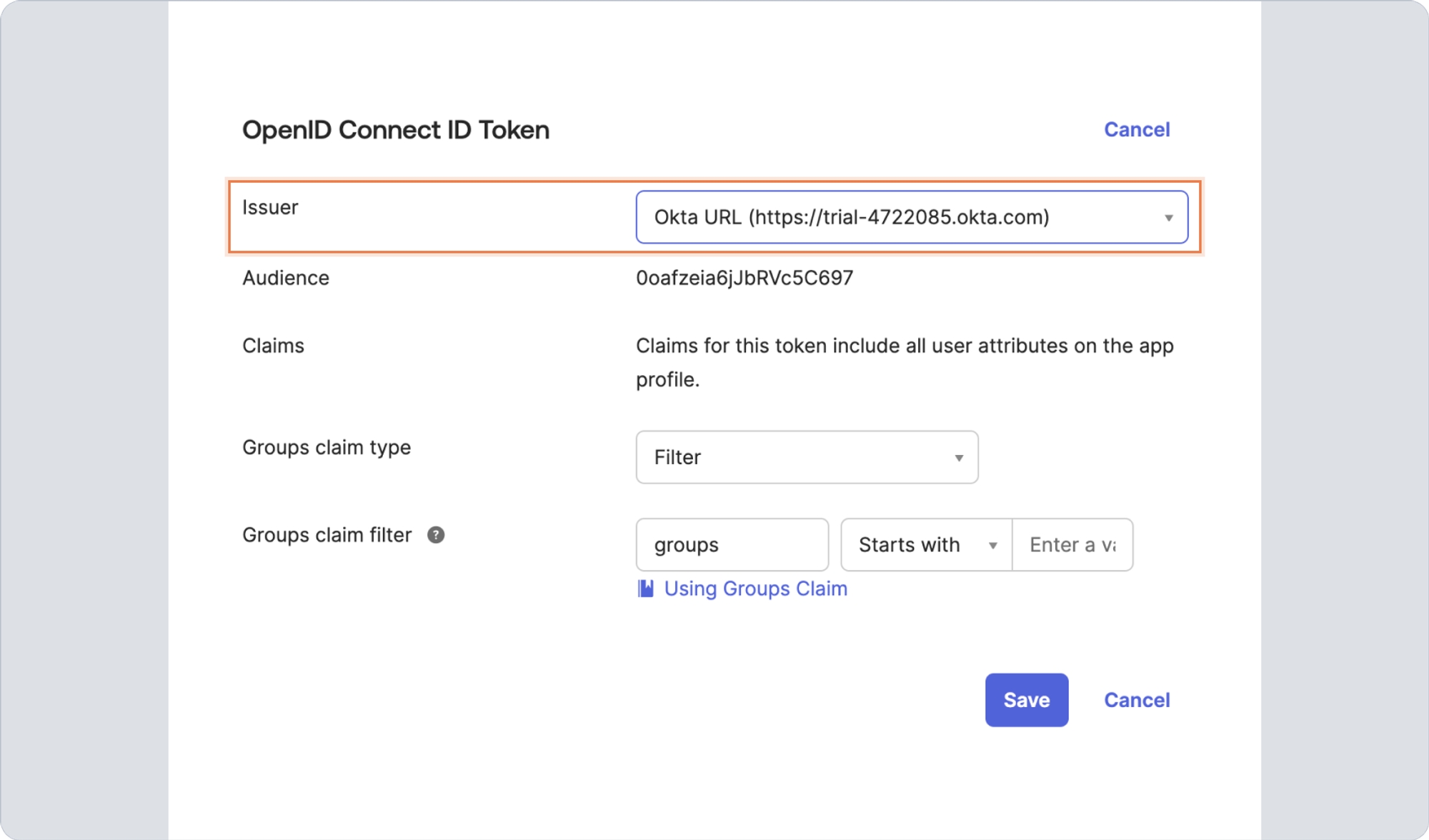
Task: Focus the groups claim name field
Action: click(732, 545)
